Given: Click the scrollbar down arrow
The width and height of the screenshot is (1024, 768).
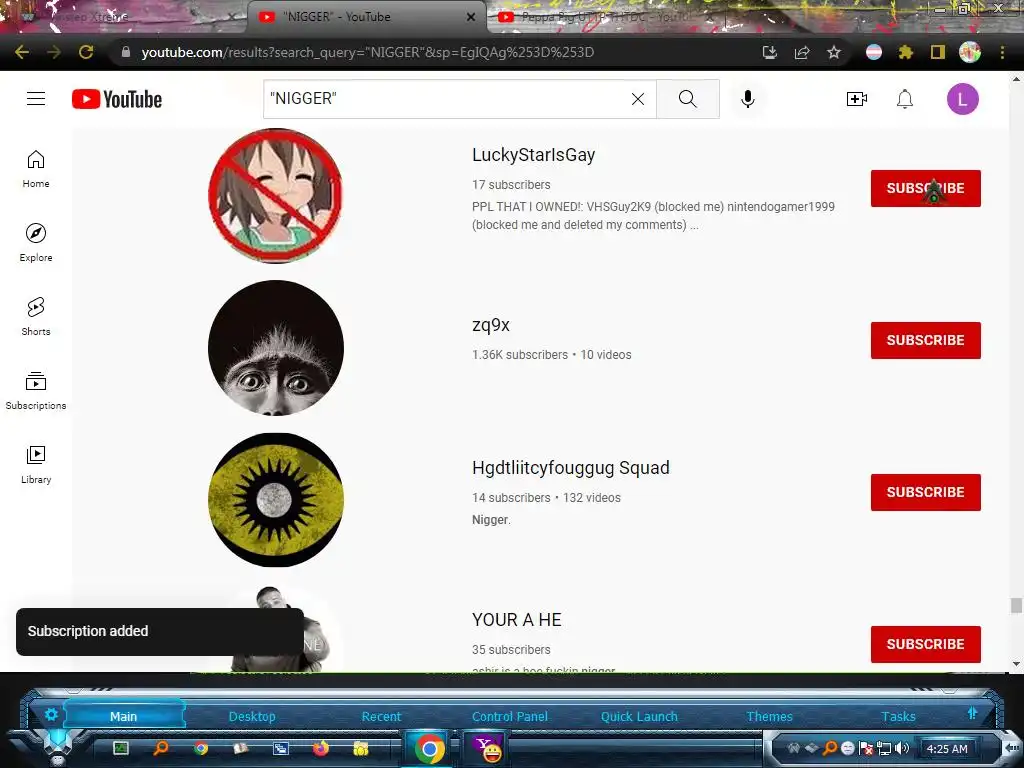Looking at the screenshot, I should [x=1016, y=664].
